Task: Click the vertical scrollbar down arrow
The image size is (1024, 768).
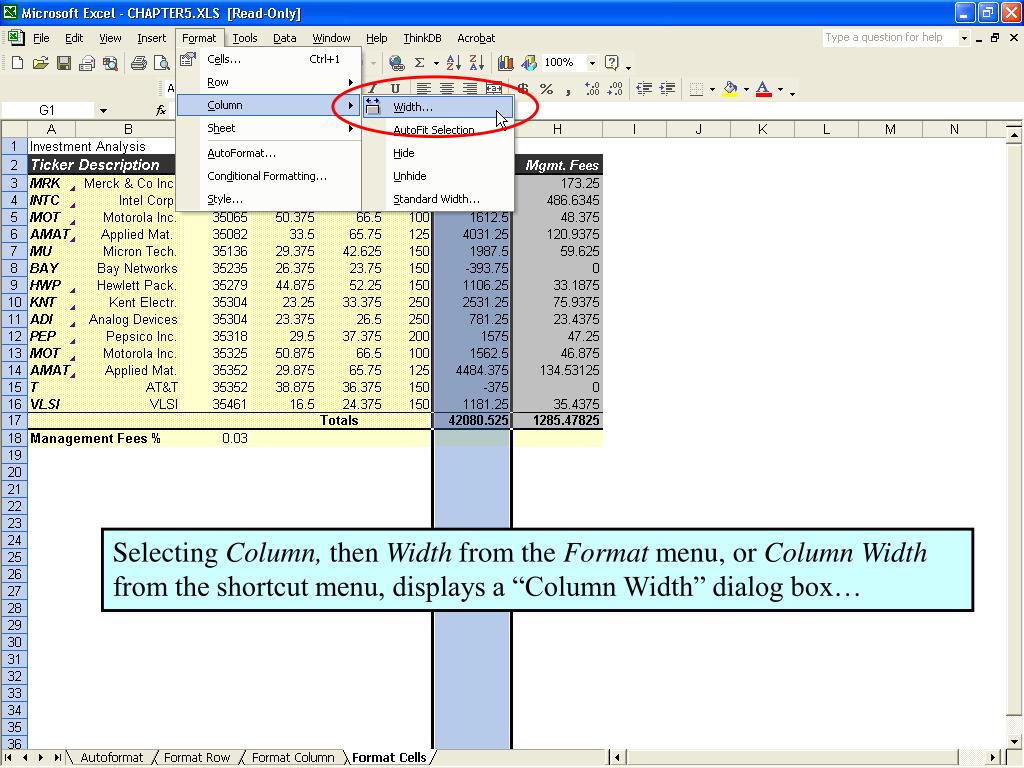Action: tap(1014, 741)
